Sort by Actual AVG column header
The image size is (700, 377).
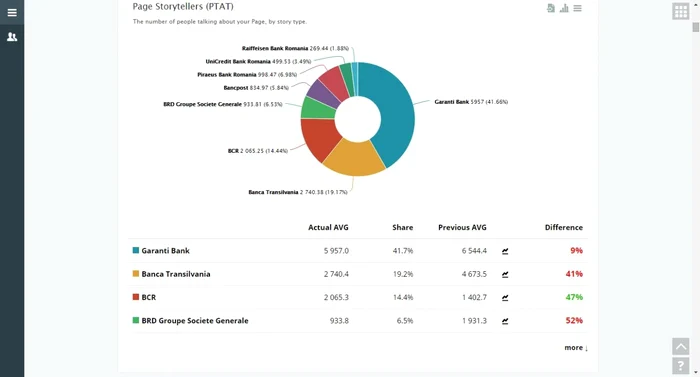point(328,227)
